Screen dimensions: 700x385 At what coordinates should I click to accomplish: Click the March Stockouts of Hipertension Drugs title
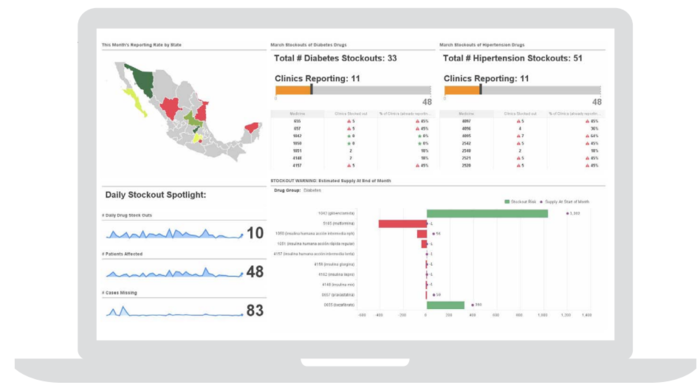click(x=482, y=45)
